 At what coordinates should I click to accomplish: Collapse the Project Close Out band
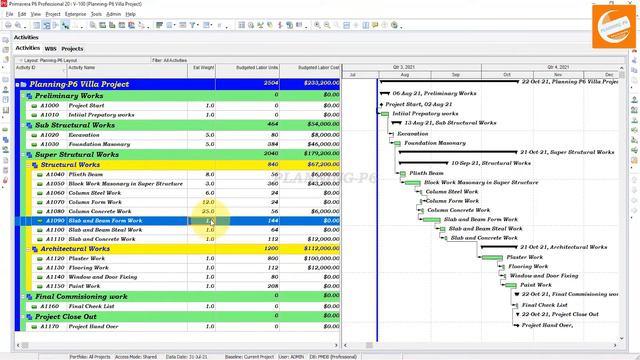click(x=23, y=317)
